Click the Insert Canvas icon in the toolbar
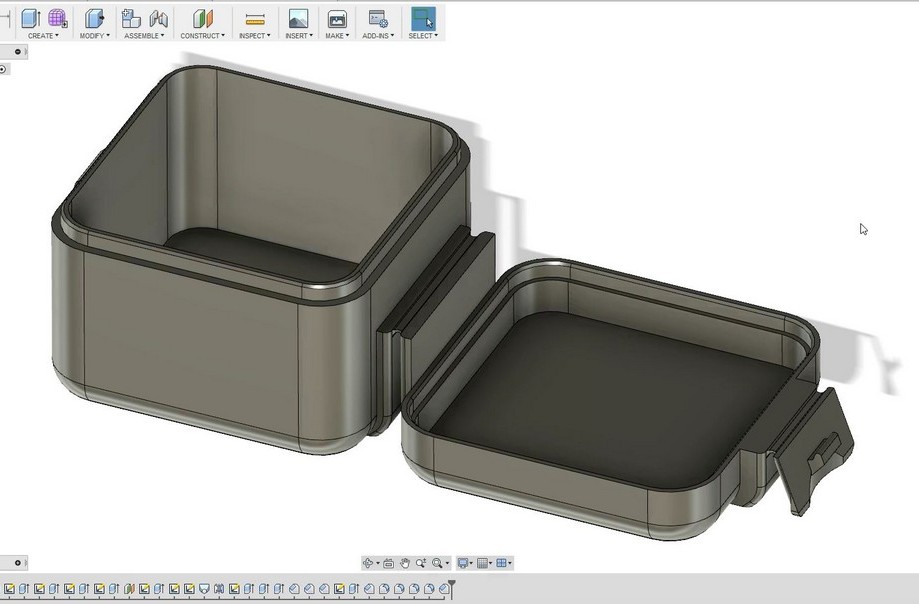Image resolution: width=919 pixels, height=604 pixels. click(x=297, y=18)
